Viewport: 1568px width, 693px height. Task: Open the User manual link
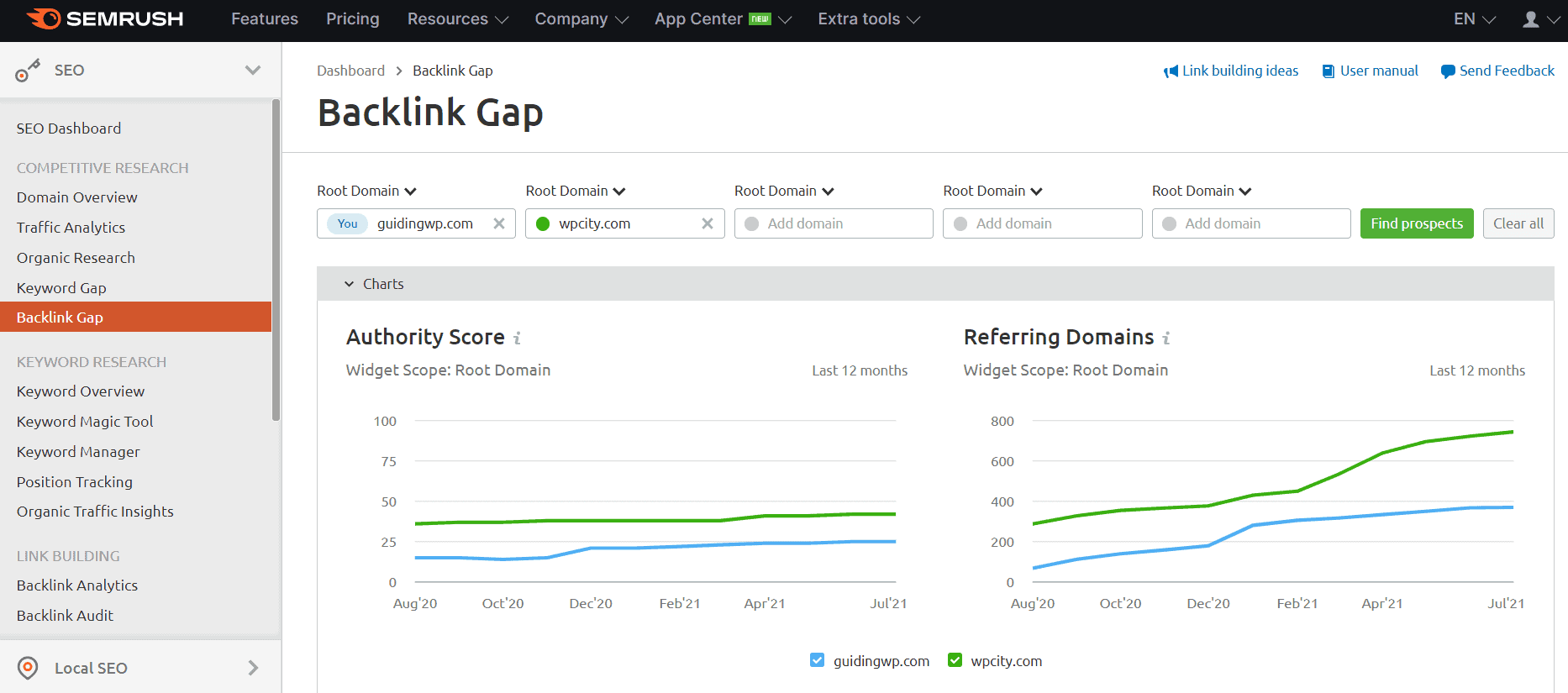(x=1371, y=71)
